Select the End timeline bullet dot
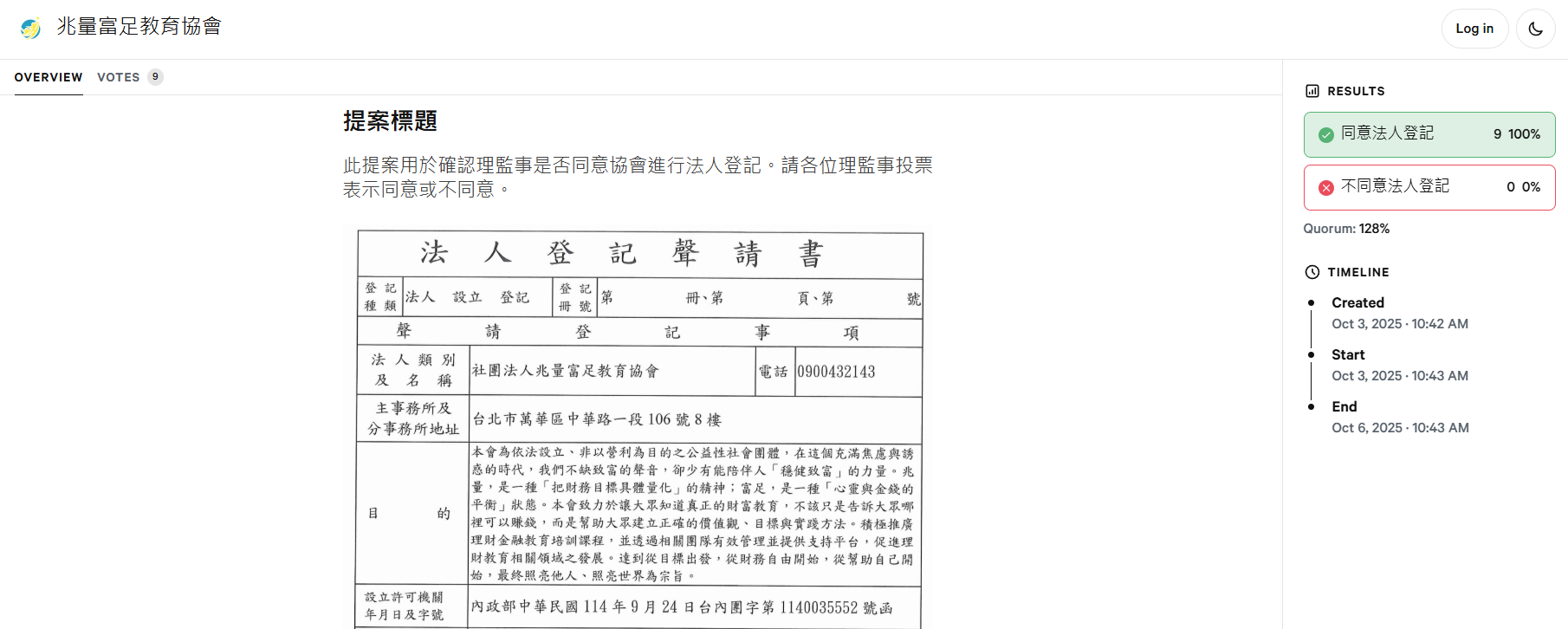Viewport: 1568px width, 629px height. pos(1311,407)
